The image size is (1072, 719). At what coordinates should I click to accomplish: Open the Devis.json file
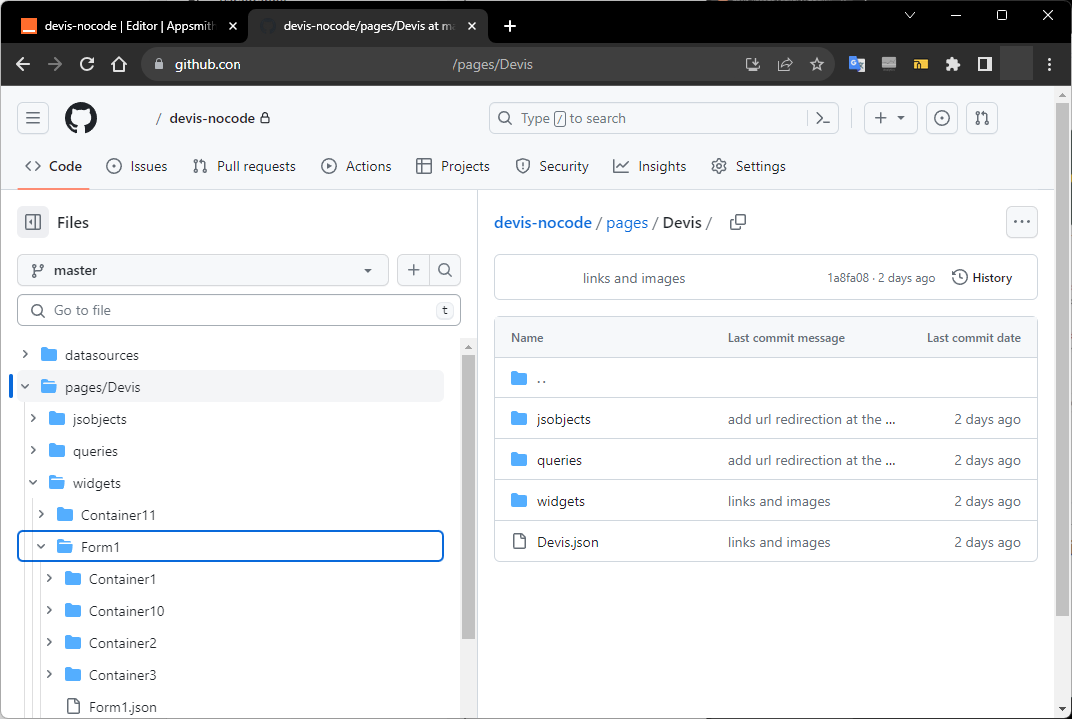tap(567, 542)
